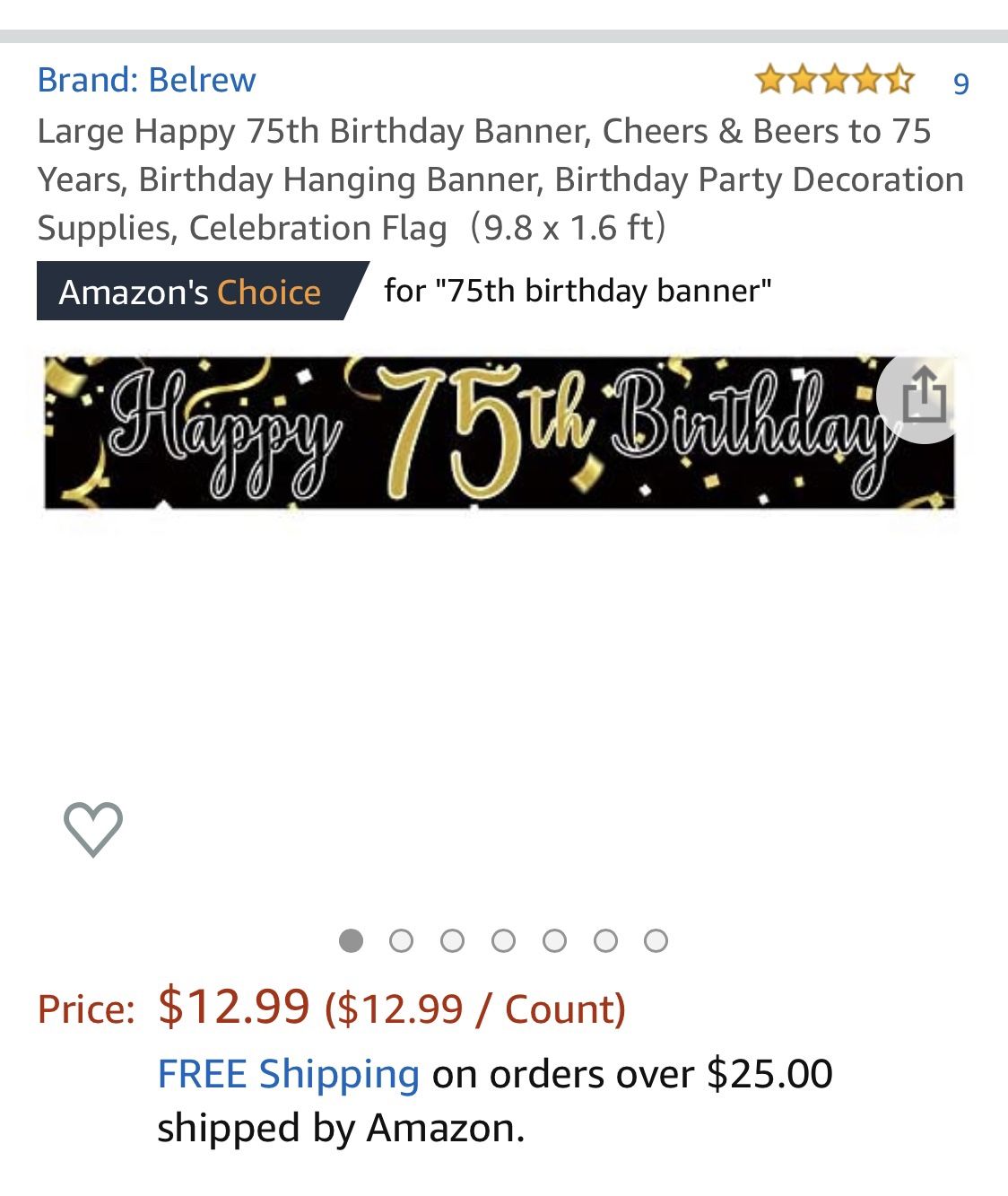This screenshot has width=1008, height=1196.
Task: Tap the $12.99 price
Action: [x=234, y=1006]
